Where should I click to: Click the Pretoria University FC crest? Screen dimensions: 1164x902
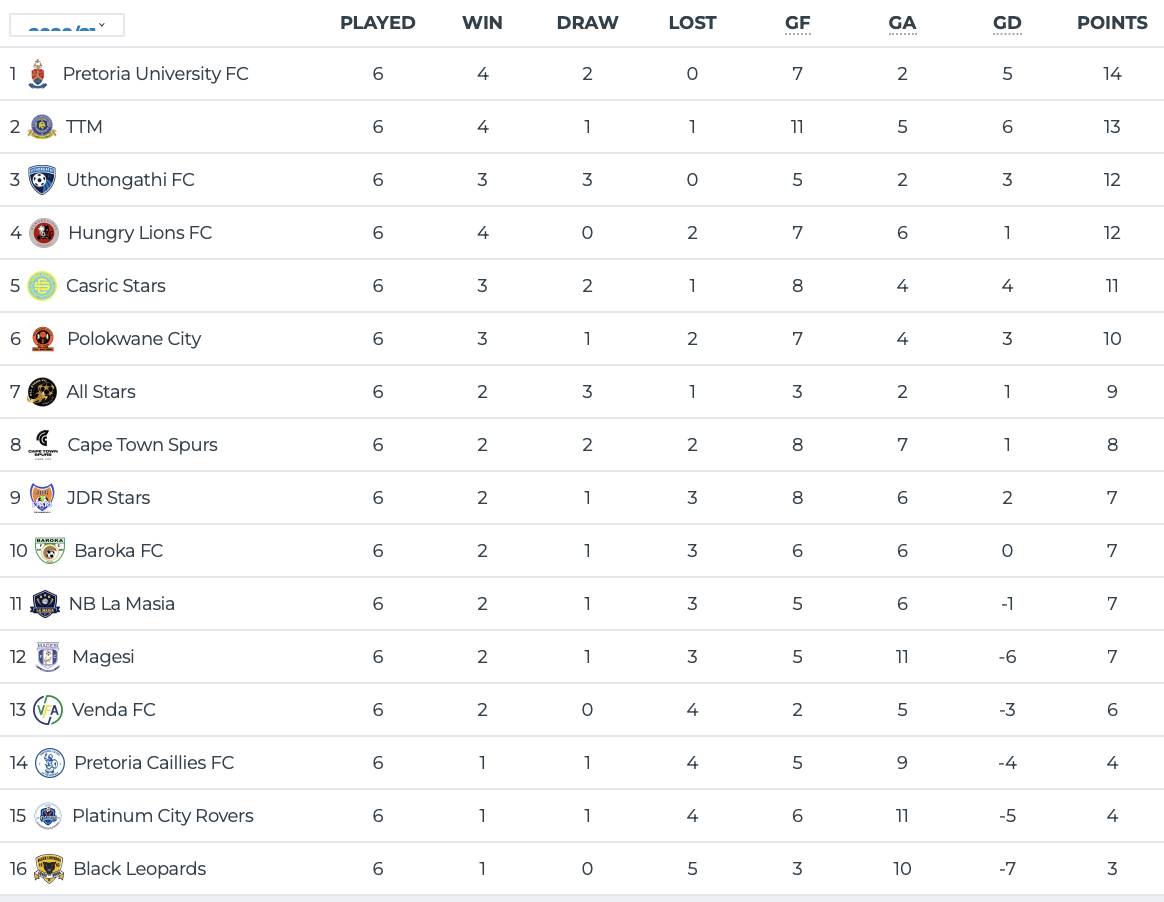coord(38,74)
